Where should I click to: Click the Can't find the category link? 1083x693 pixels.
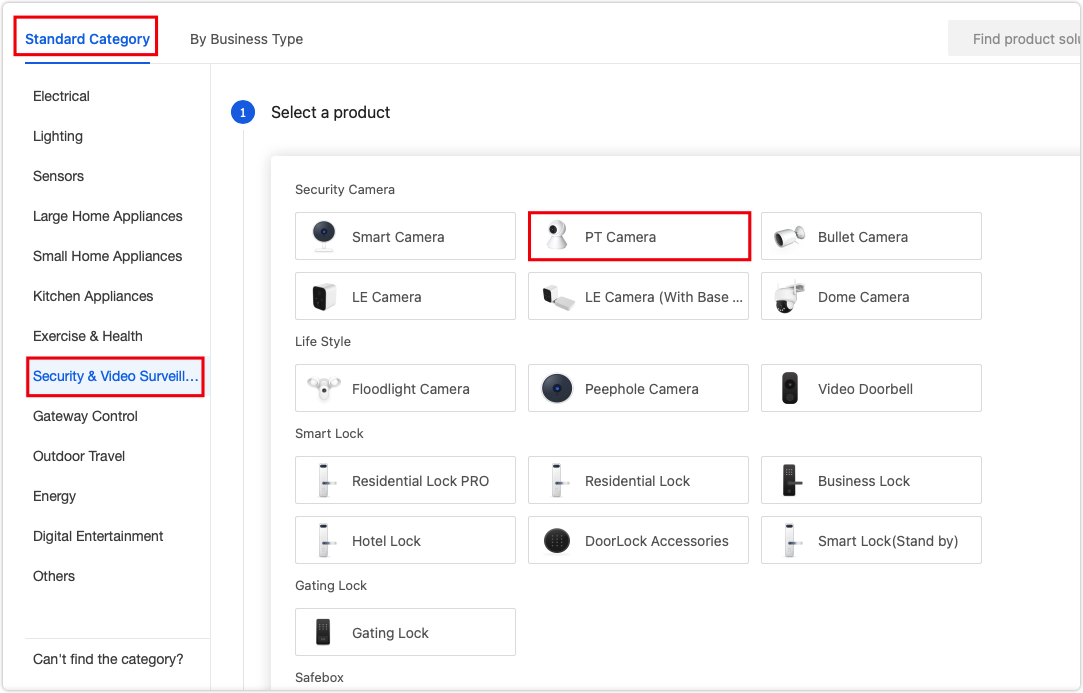[x=106, y=659]
